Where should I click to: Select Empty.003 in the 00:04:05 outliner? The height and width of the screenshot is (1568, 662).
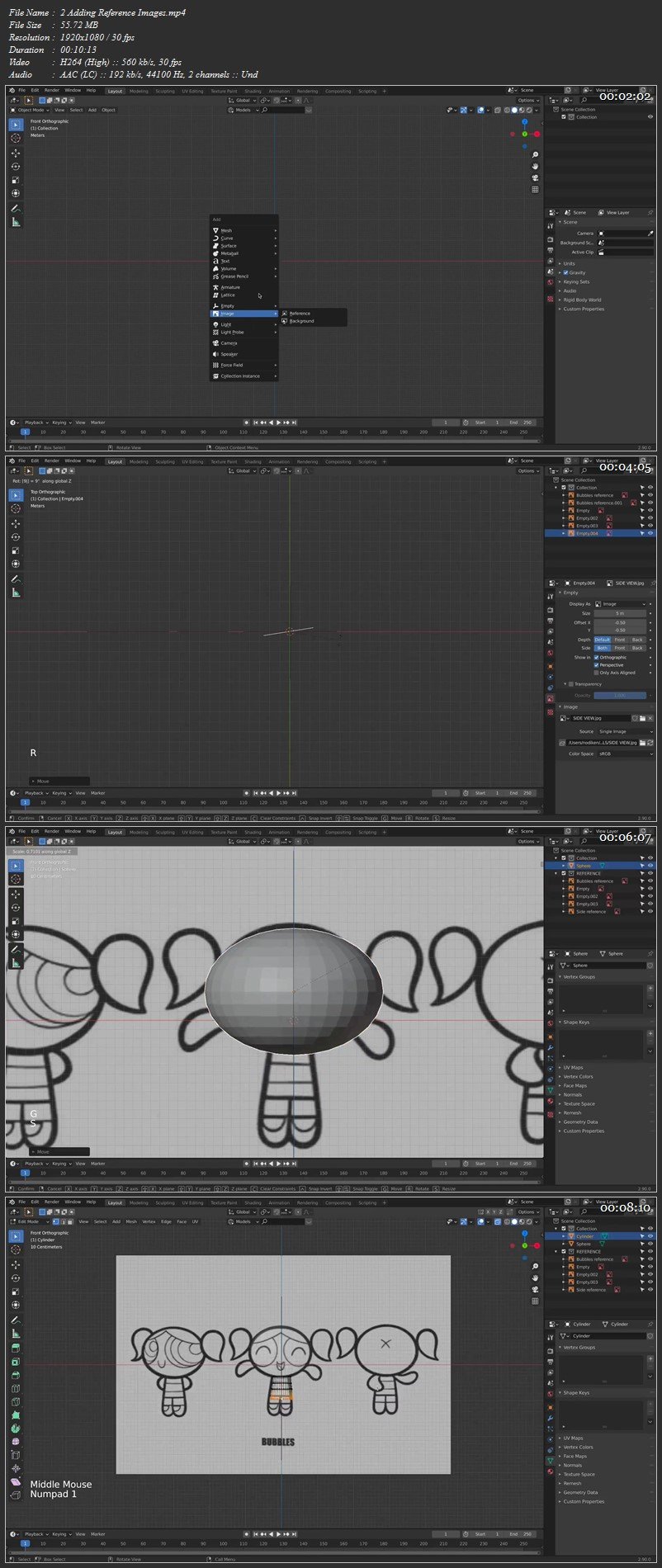pos(587,526)
